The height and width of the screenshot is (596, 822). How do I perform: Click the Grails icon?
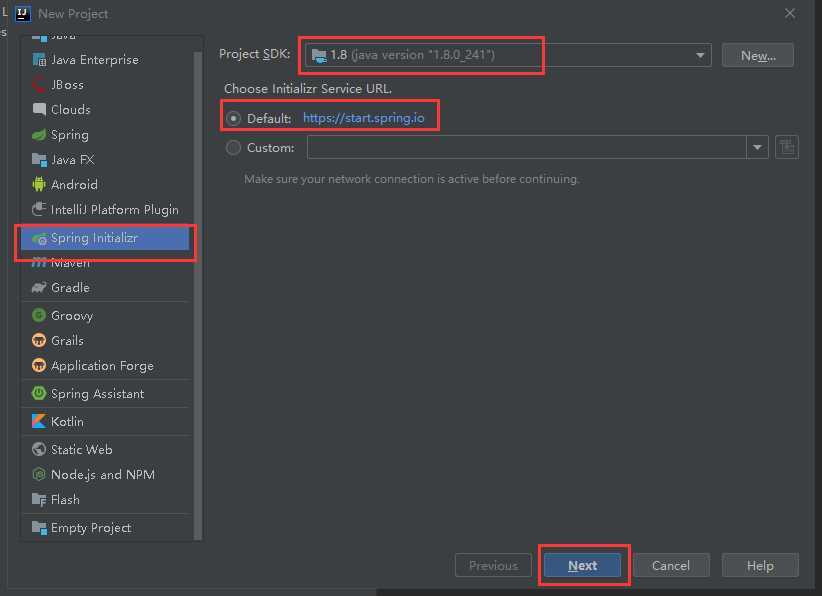click(x=39, y=341)
